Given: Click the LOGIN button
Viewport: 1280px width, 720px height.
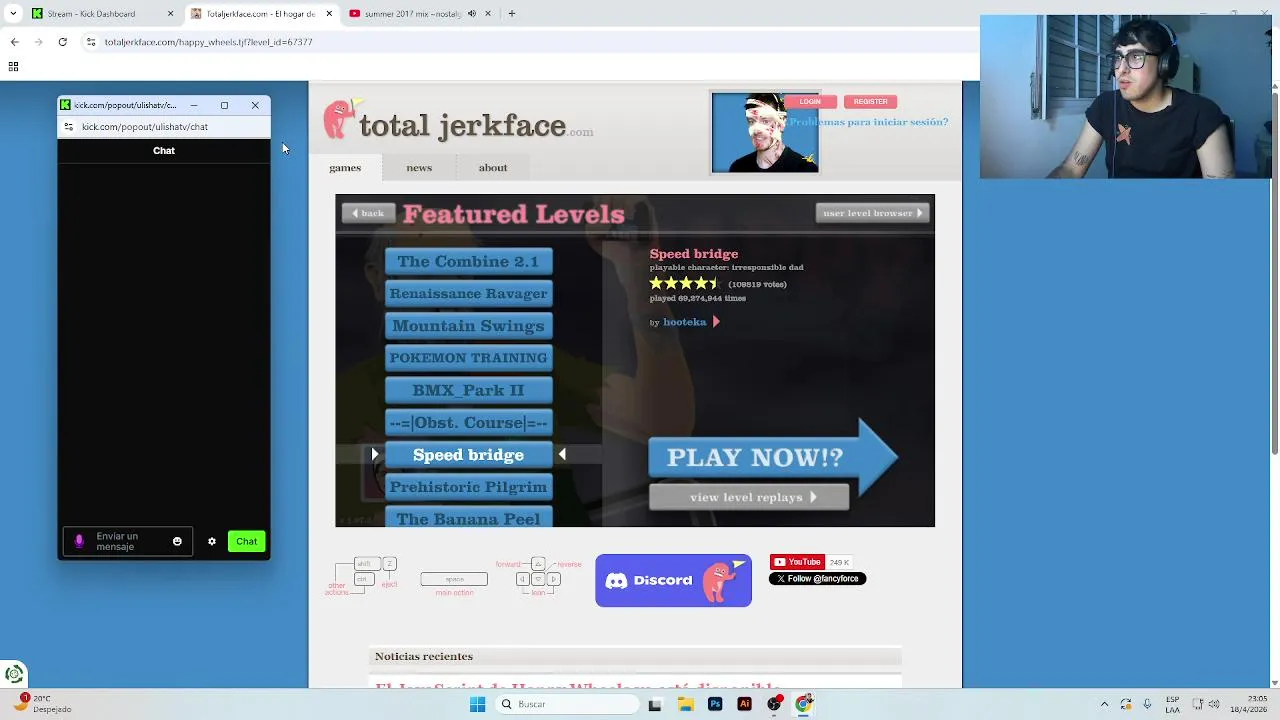Looking at the screenshot, I should [810, 101].
